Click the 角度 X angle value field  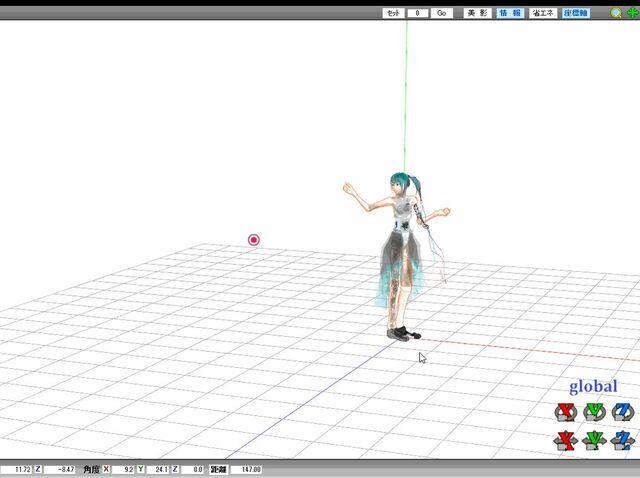(x=123, y=469)
